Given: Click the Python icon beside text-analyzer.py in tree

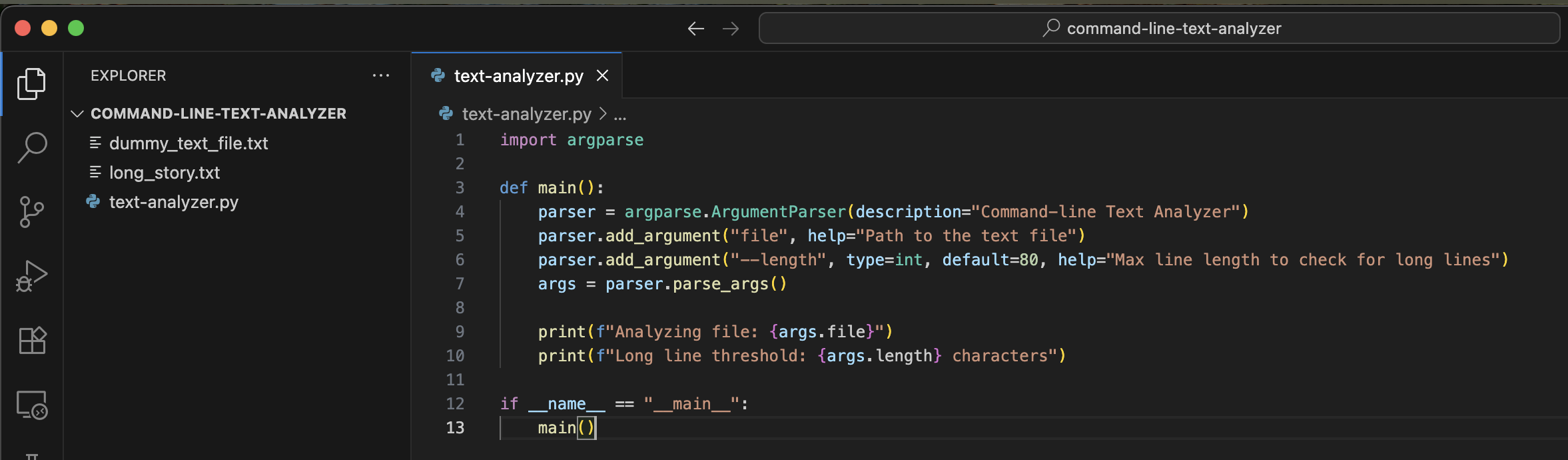Looking at the screenshot, I should coord(93,201).
